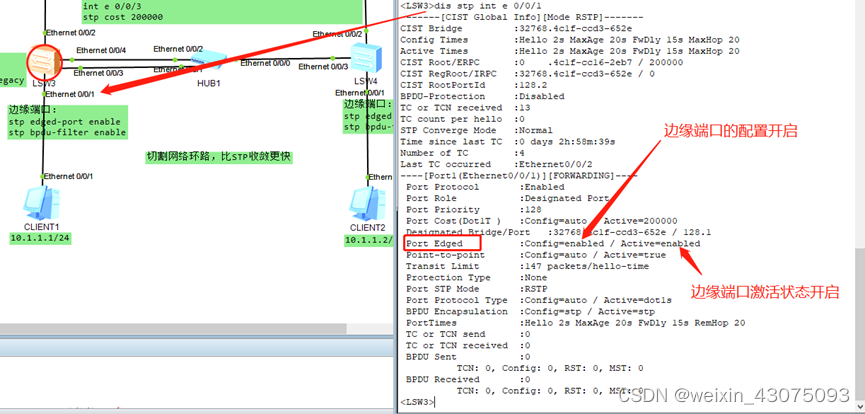Click the 'Protection Type :None' line
The height and width of the screenshot is (414, 865).
tap(476, 278)
